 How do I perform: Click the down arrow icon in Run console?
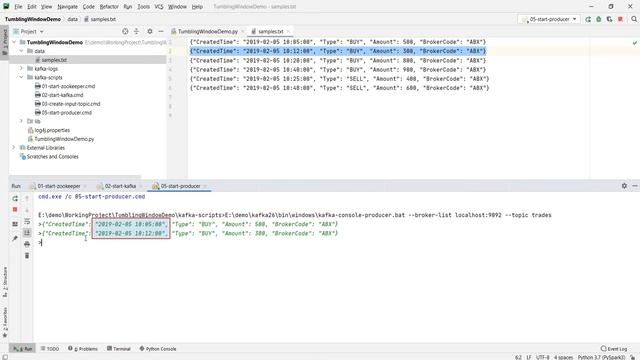tap(27, 210)
